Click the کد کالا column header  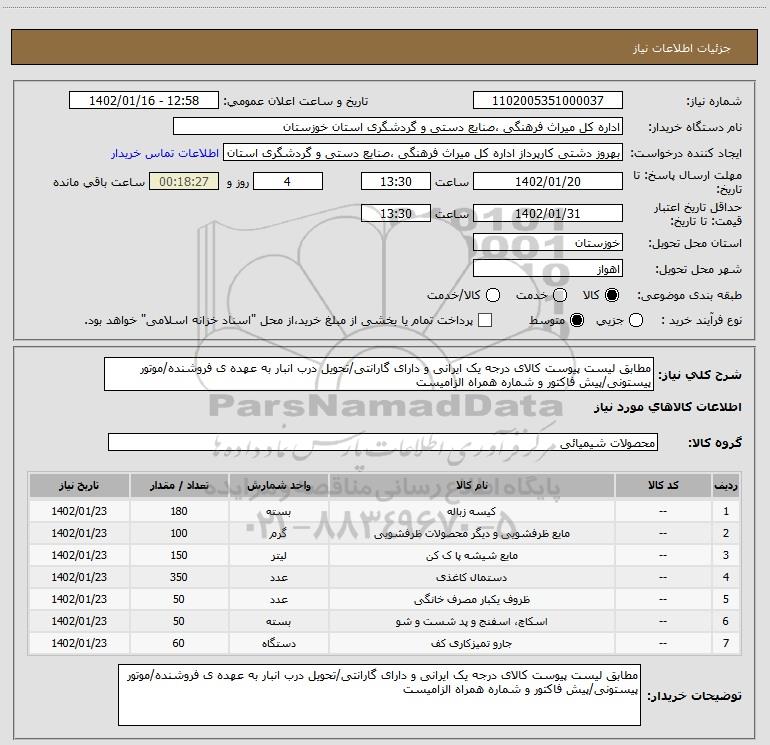(x=663, y=485)
